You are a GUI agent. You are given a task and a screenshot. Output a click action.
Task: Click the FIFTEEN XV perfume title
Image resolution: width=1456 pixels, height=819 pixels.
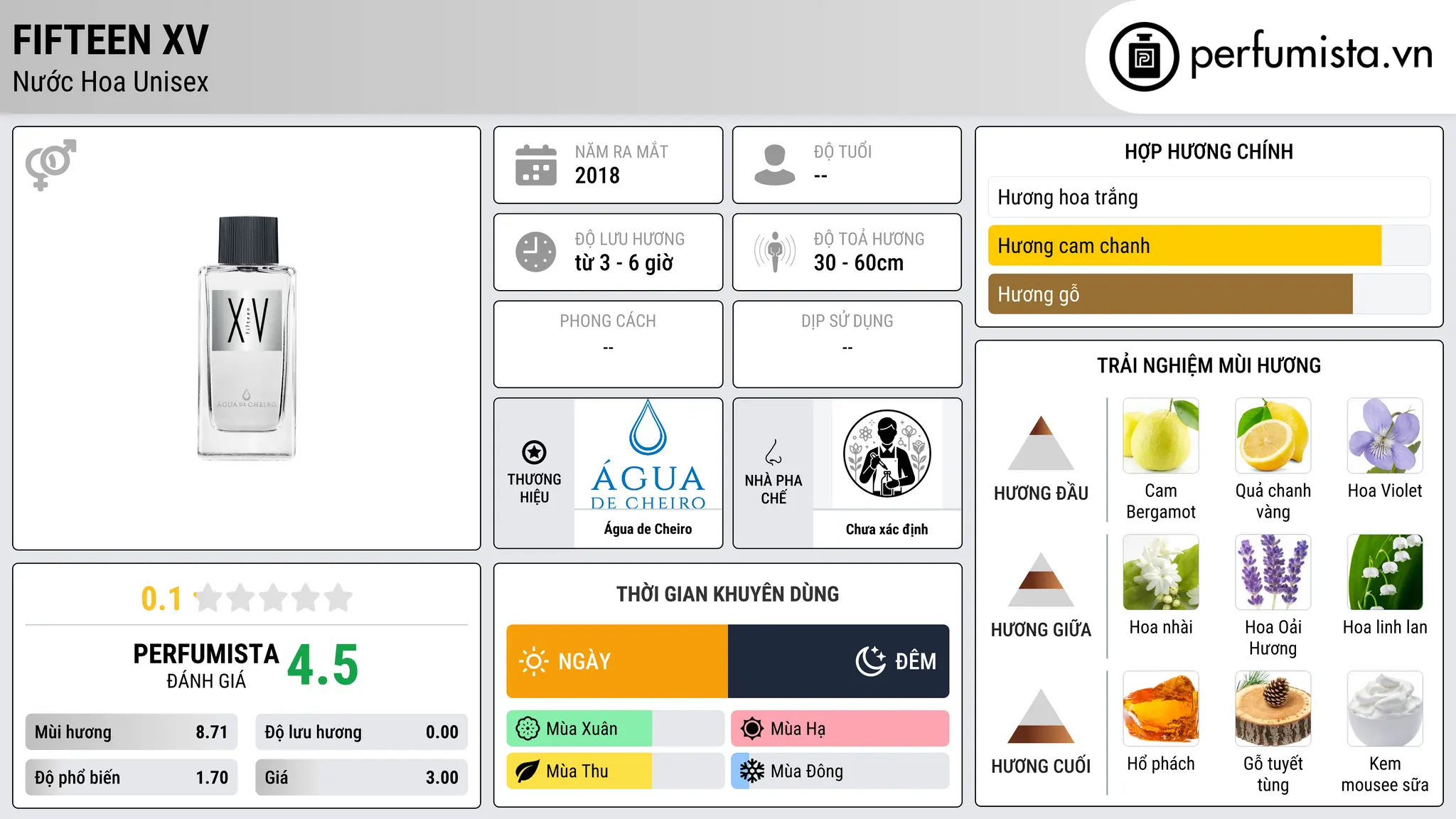pyautogui.click(x=111, y=40)
